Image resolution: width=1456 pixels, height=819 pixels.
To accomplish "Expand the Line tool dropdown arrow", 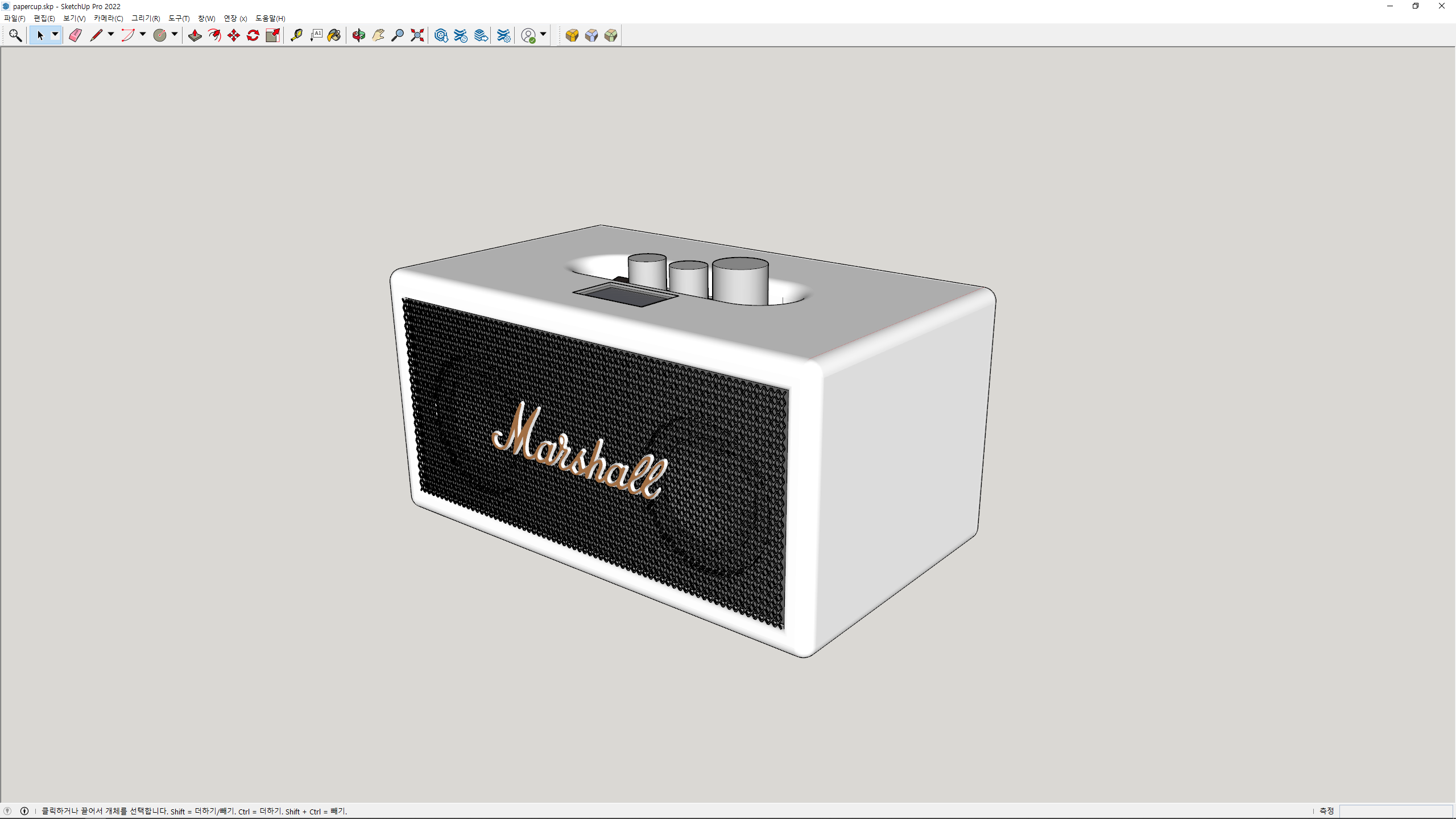I will [x=111, y=35].
